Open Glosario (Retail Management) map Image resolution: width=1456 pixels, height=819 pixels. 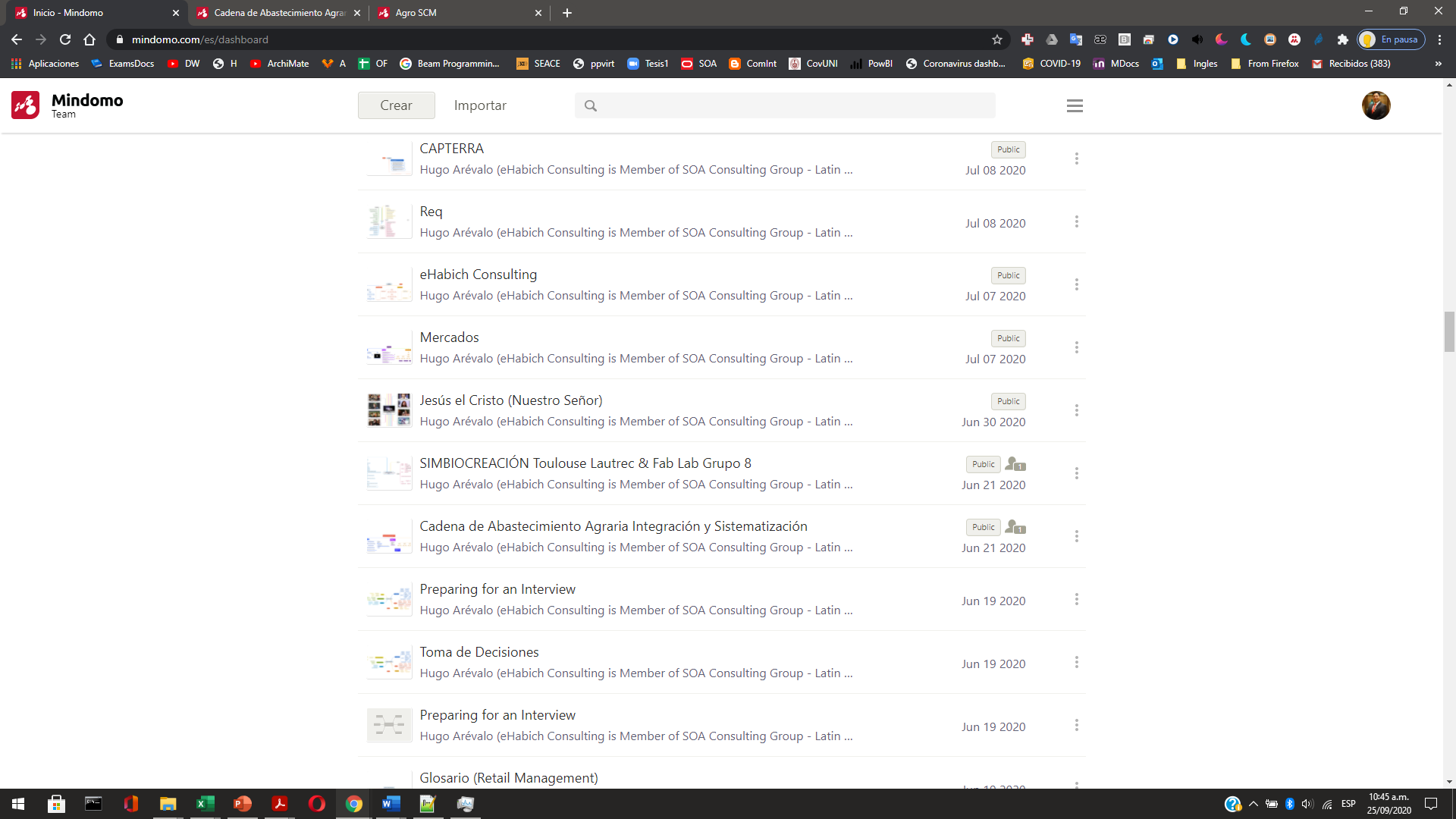click(509, 778)
